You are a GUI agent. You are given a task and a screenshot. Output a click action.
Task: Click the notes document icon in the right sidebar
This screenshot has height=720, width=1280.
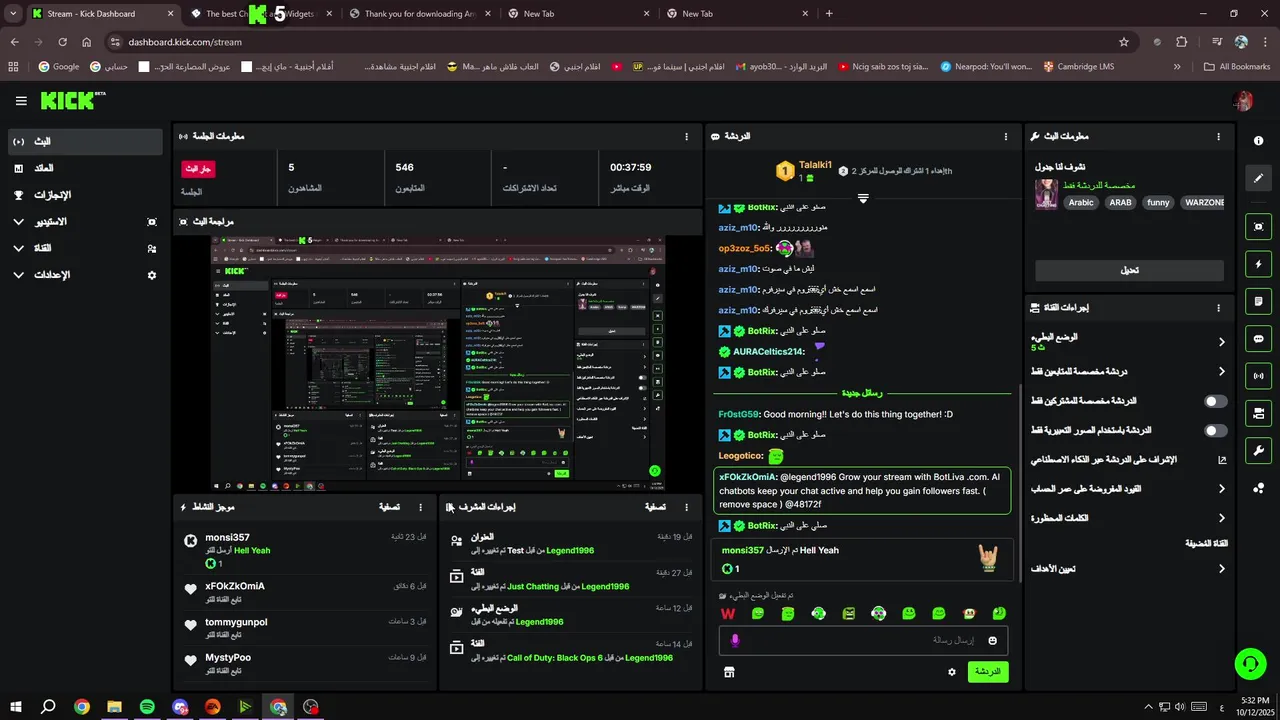(1258, 301)
